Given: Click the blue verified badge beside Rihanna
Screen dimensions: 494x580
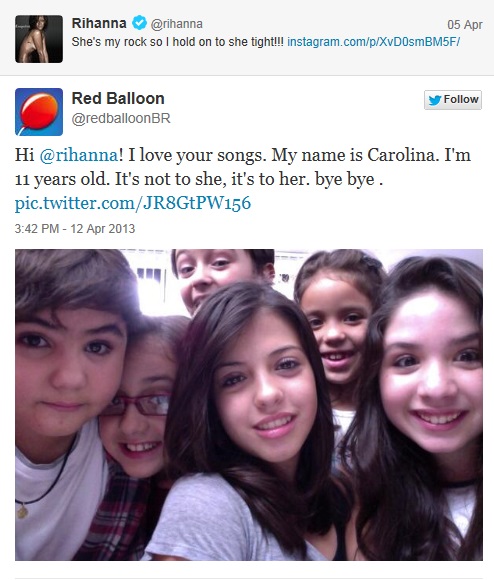Looking at the screenshot, I should tap(139, 23).
